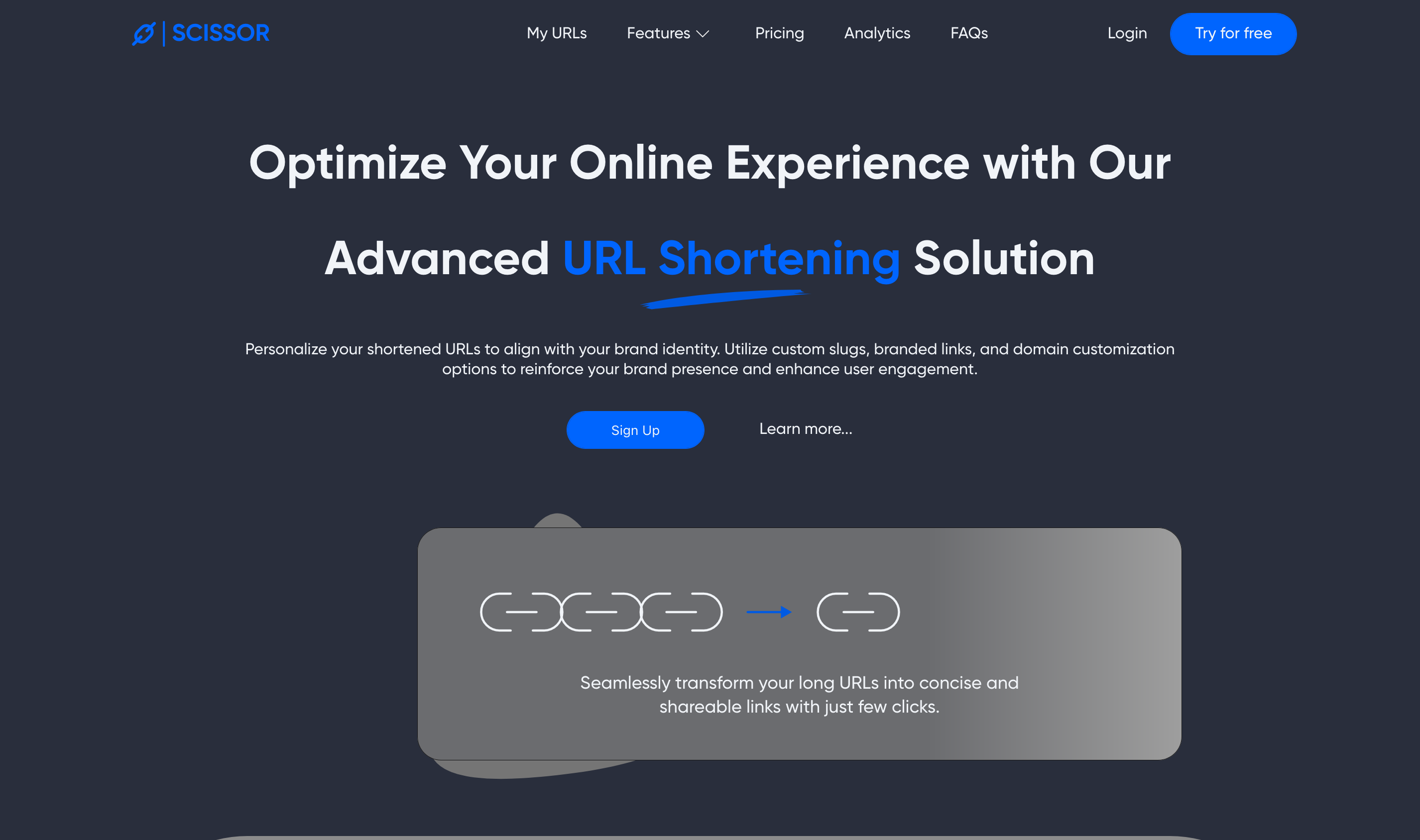The width and height of the screenshot is (1420, 840).
Task: Toggle the Try for free button state
Action: (x=1233, y=33)
